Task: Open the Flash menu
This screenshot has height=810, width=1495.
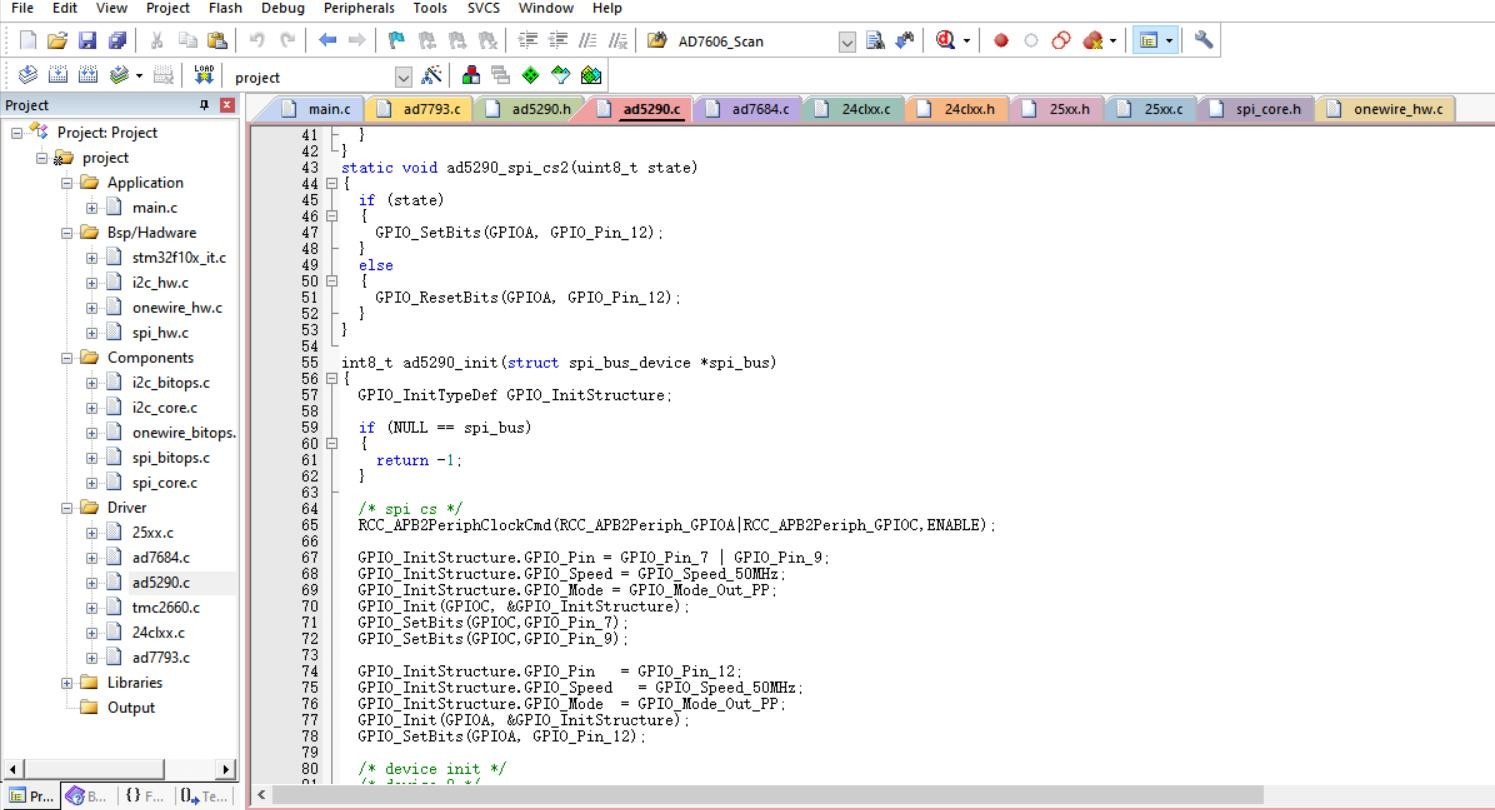Action: (225, 8)
